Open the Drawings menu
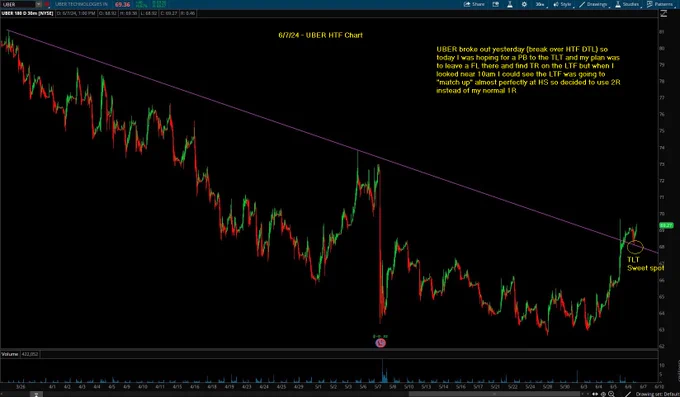Screen dimensions: 680x397 594,4
